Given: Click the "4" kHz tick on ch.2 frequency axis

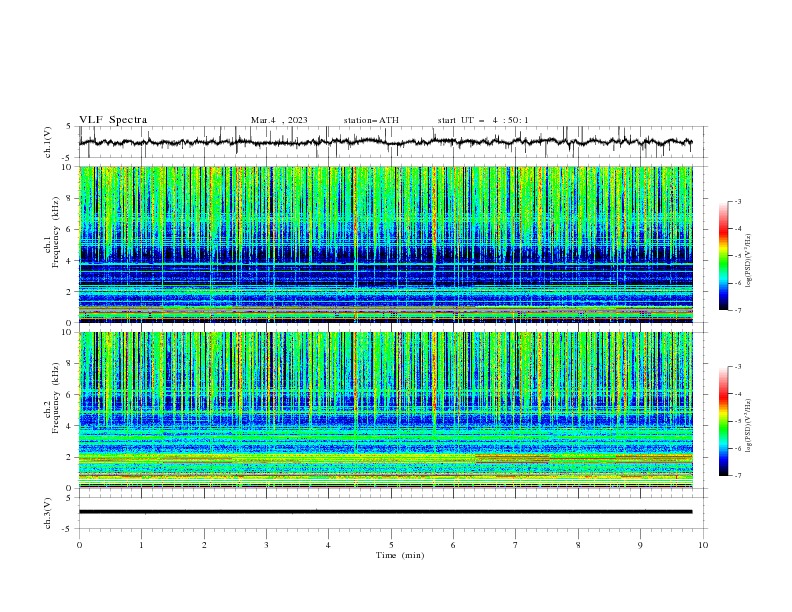Looking at the screenshot, I should [70, 426].
